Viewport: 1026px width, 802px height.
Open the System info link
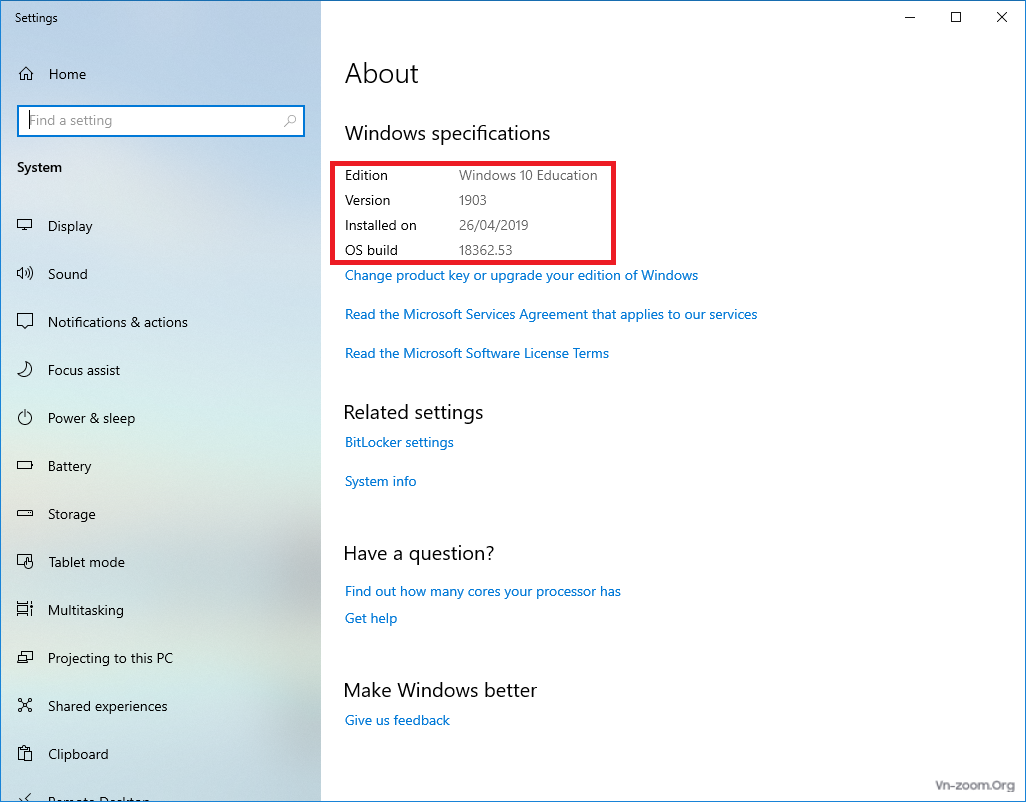pyautogui.click(x=380, y=481)
